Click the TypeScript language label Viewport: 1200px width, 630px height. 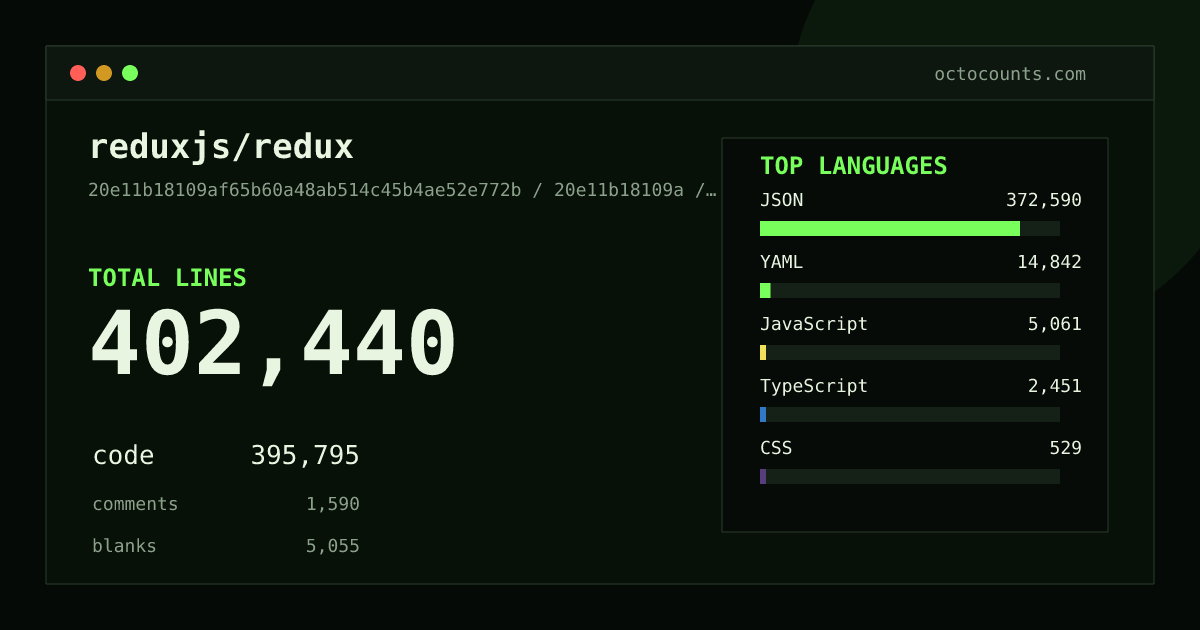pyautogui.click(x=814, y=386)
